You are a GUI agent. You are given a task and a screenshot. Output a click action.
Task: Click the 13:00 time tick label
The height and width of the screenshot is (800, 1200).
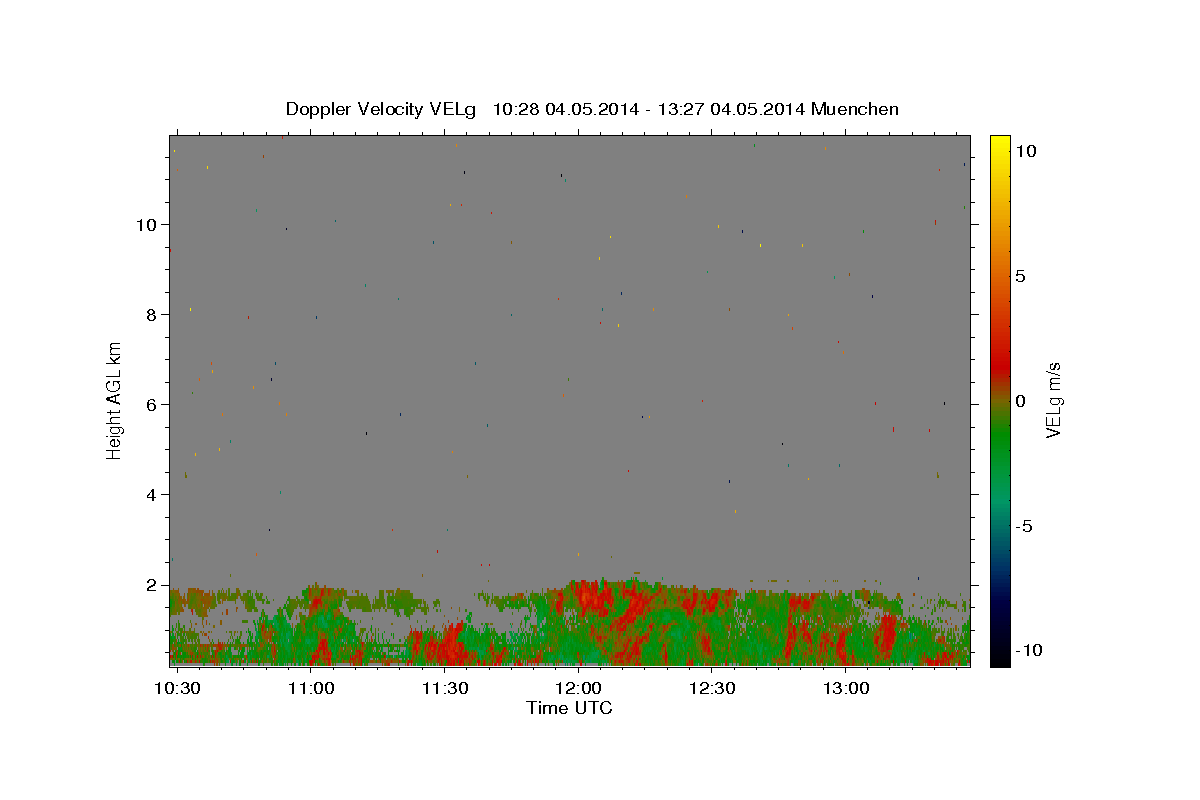tap(845, 688)
